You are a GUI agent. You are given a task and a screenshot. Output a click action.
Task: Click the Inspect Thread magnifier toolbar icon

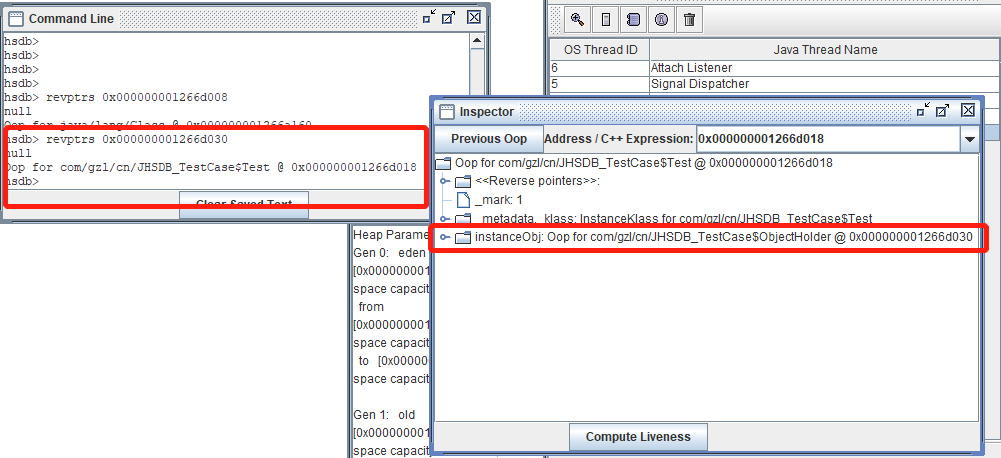pos(578,19)
